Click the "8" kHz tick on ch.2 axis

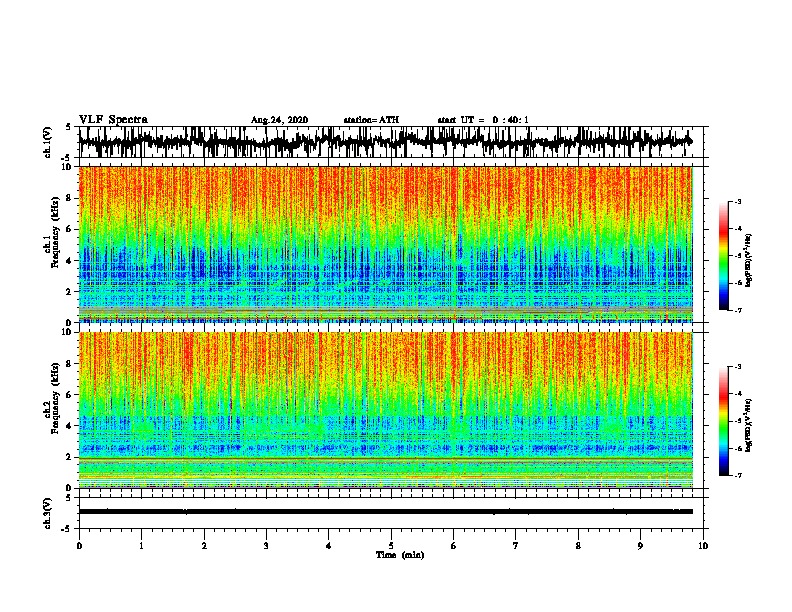click(69, 364)
